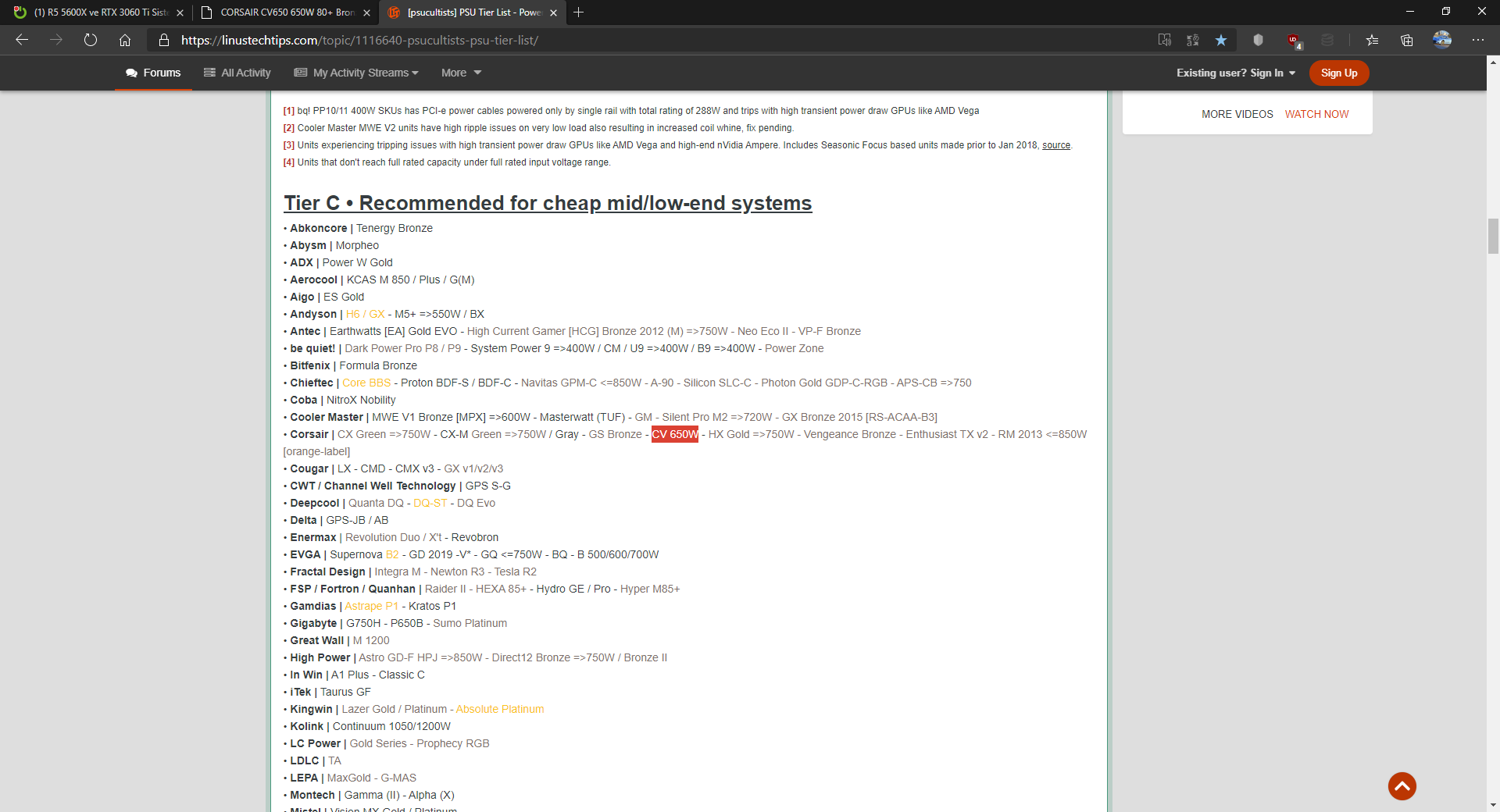Switch to the CORSAIR CV650 650W tab
The image size is (1500, 812).
[x=284, y=12]
